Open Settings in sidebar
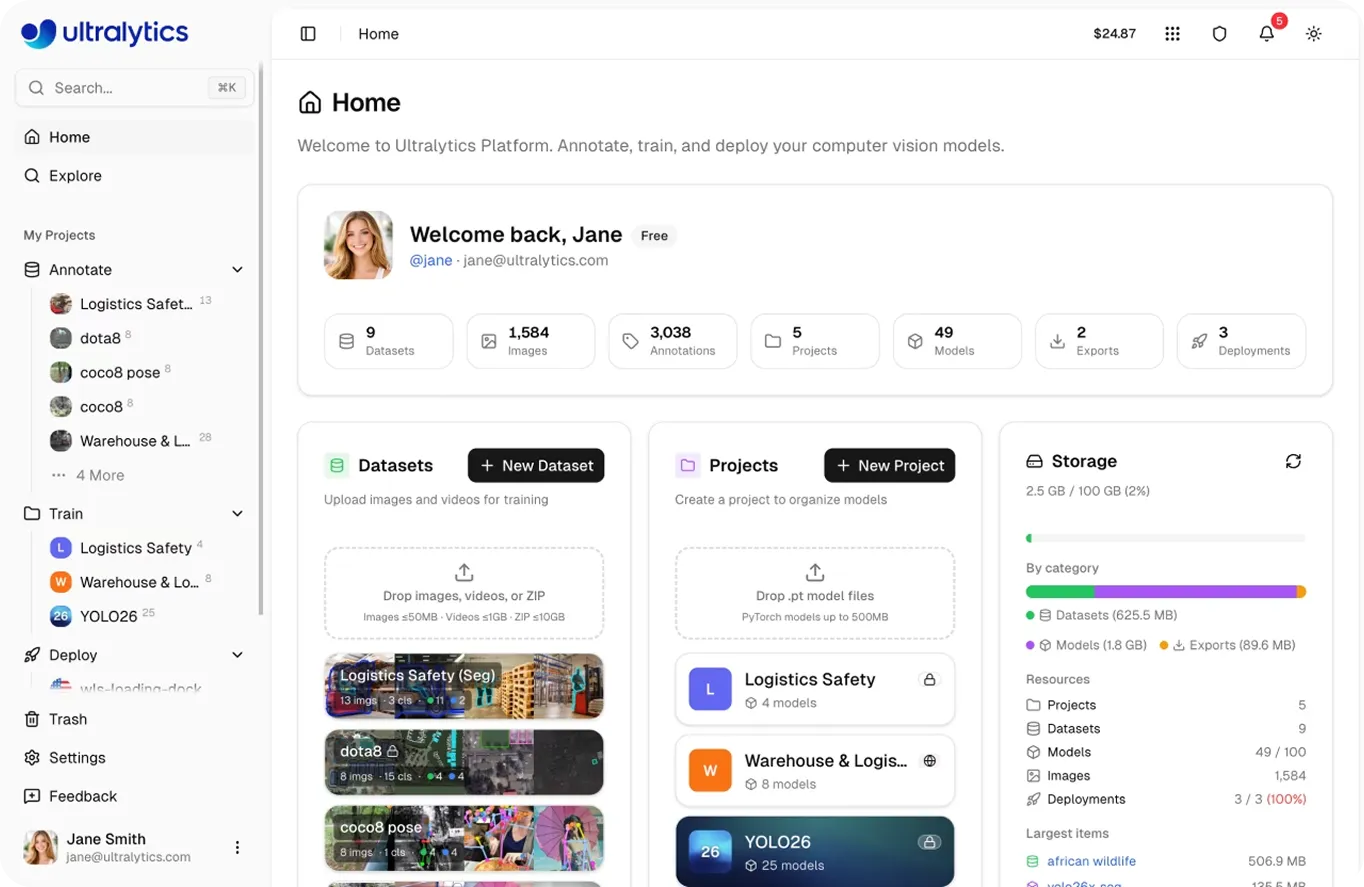This screenshot has height=887, width=1364. [135, 758]
